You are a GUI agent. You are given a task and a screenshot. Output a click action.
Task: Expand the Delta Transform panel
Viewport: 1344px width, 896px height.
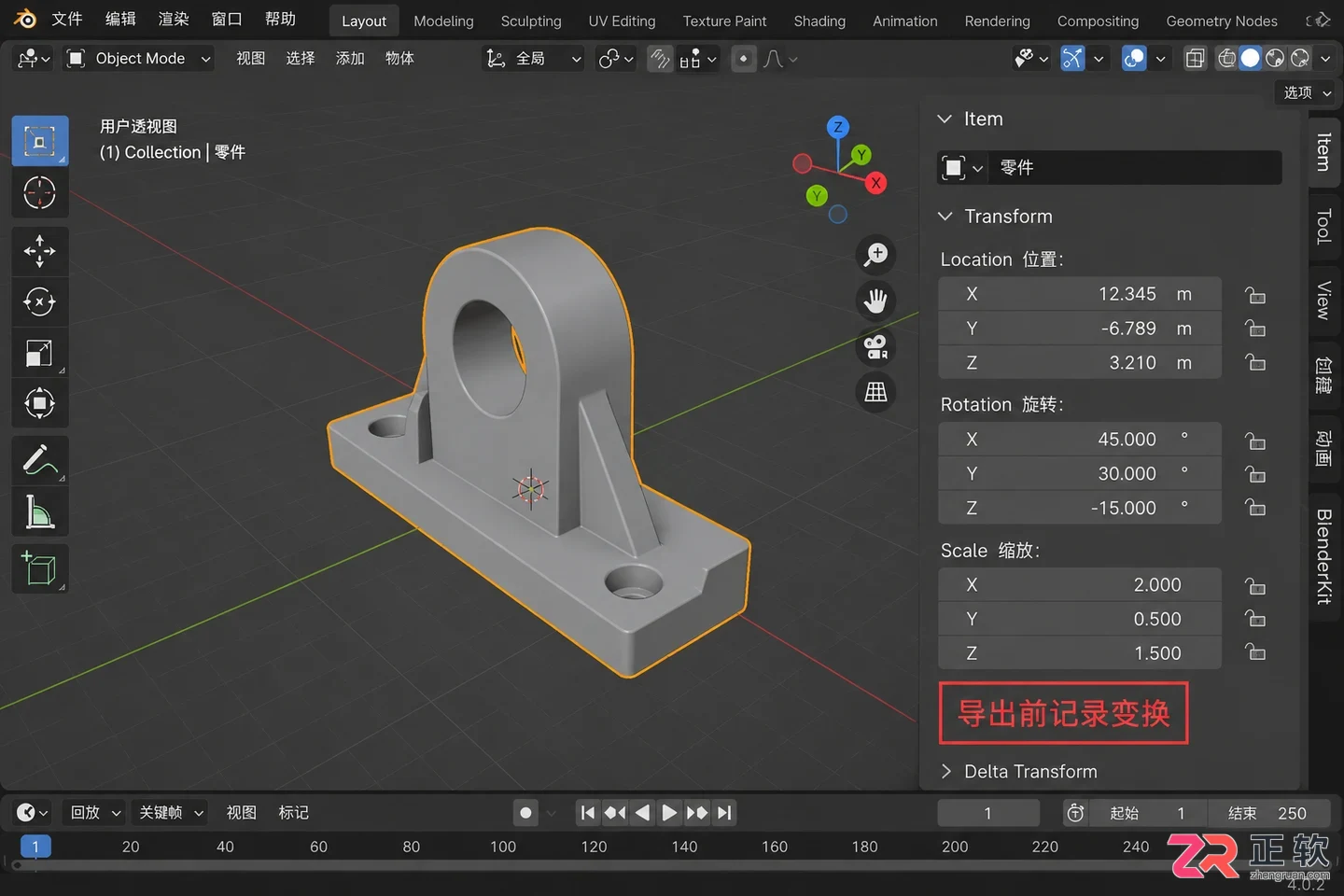pyautogui.click(x=946, y=771)
